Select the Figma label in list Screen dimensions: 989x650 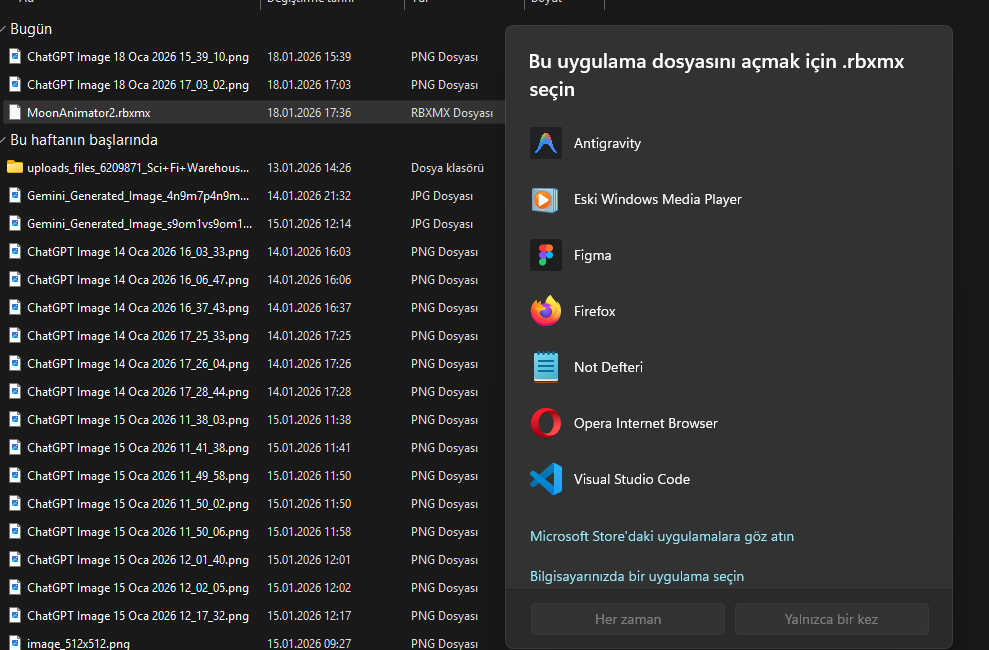pyautogui.click(x=592, y=255)
